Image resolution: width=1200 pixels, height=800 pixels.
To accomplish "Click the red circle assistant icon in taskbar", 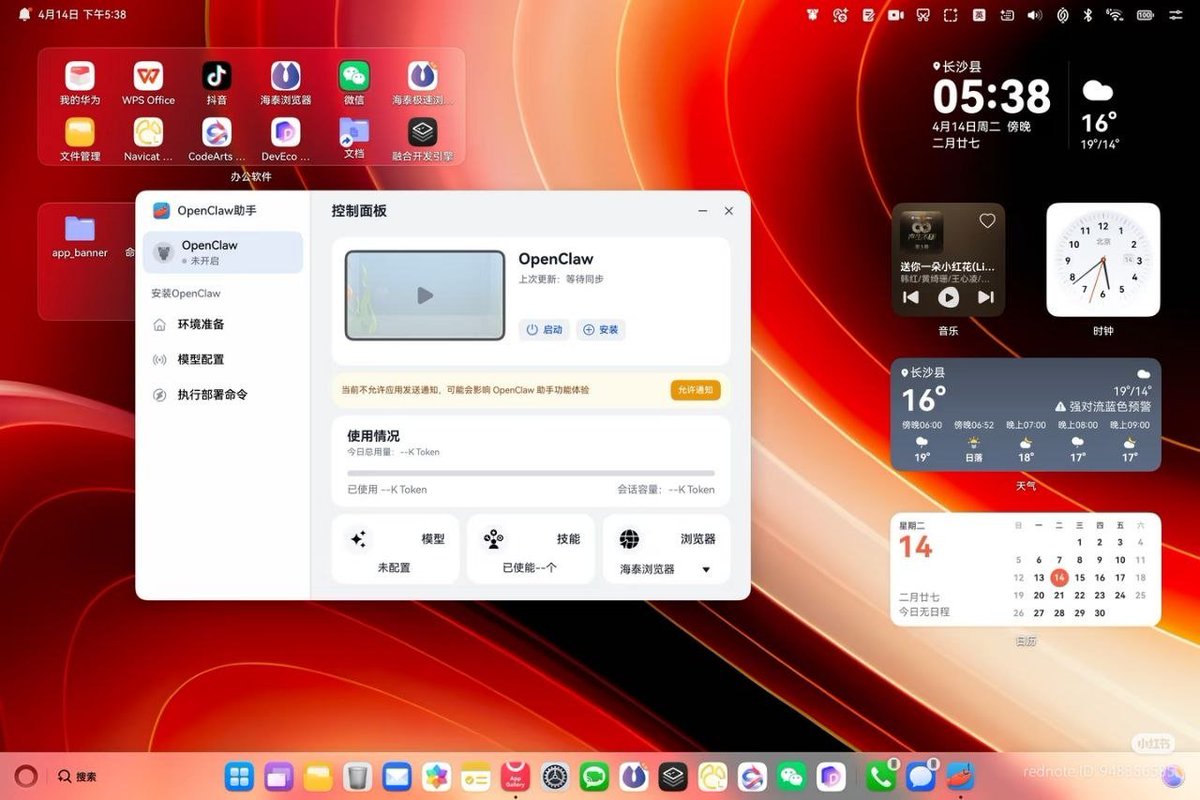I will 27,776.
